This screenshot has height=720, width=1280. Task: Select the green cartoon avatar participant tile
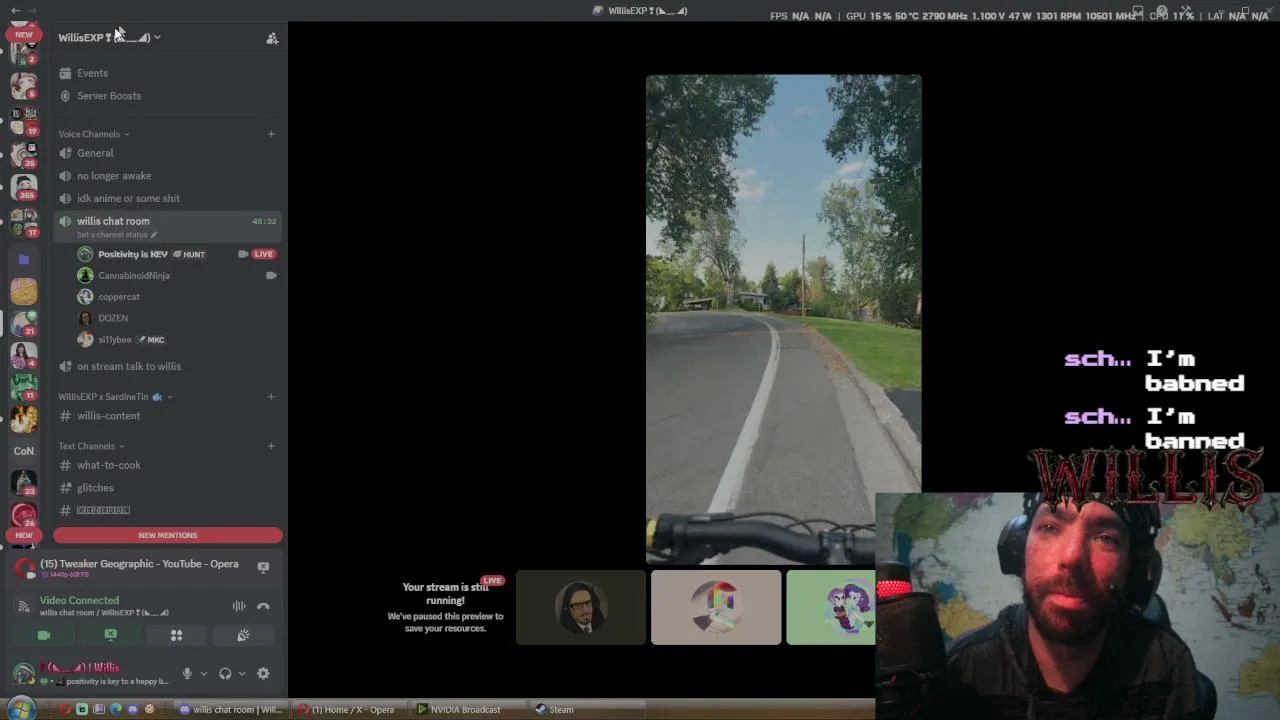(831, 607)
